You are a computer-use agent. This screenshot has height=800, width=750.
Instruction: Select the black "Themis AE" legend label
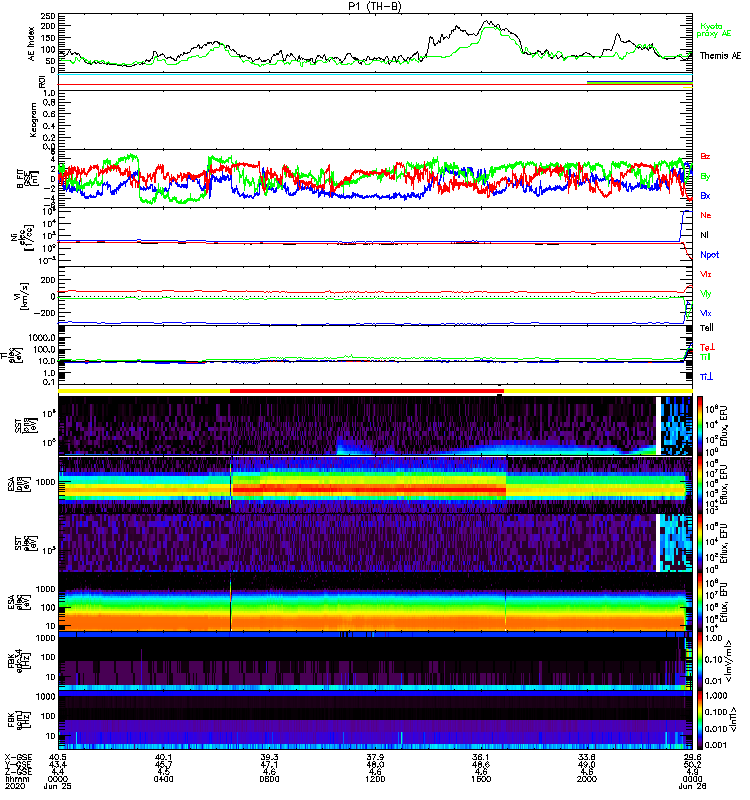pos(720,56)
